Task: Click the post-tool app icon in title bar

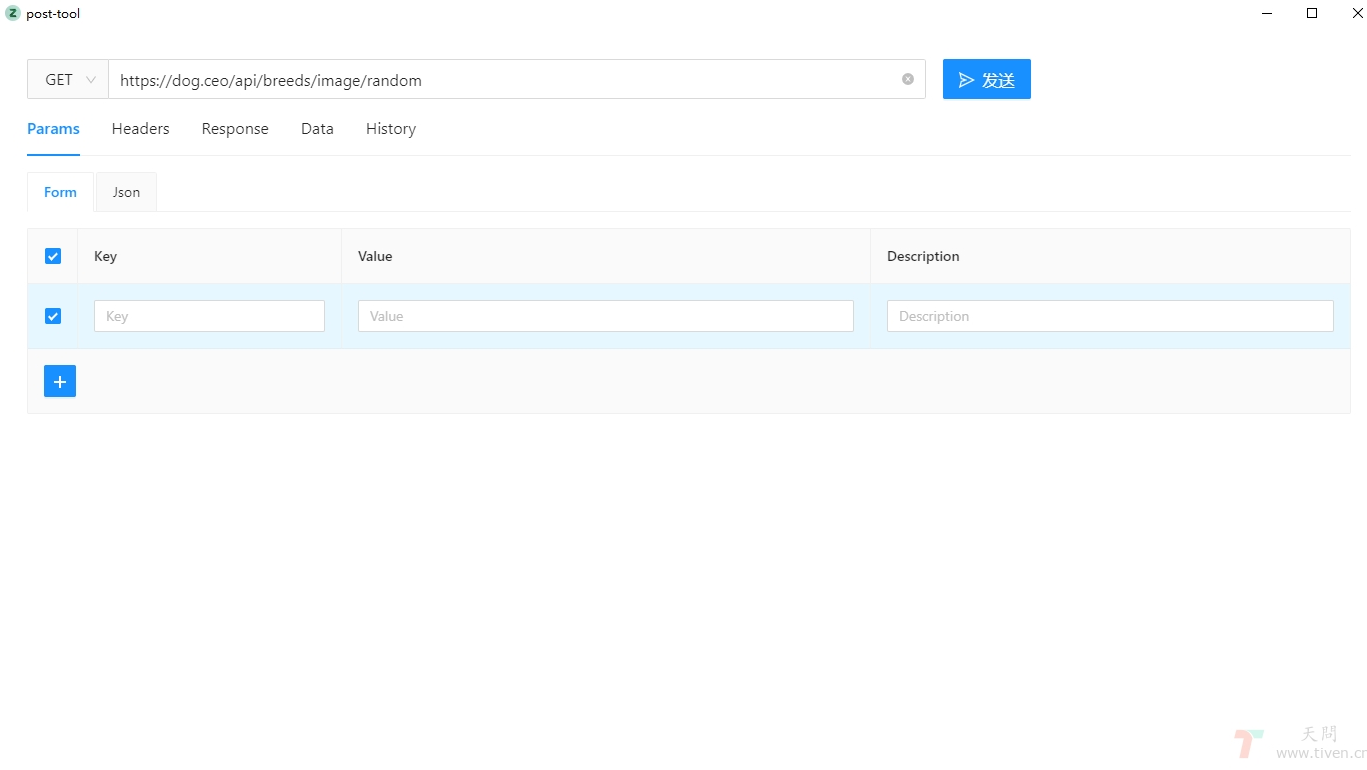Action: point(13,13)
